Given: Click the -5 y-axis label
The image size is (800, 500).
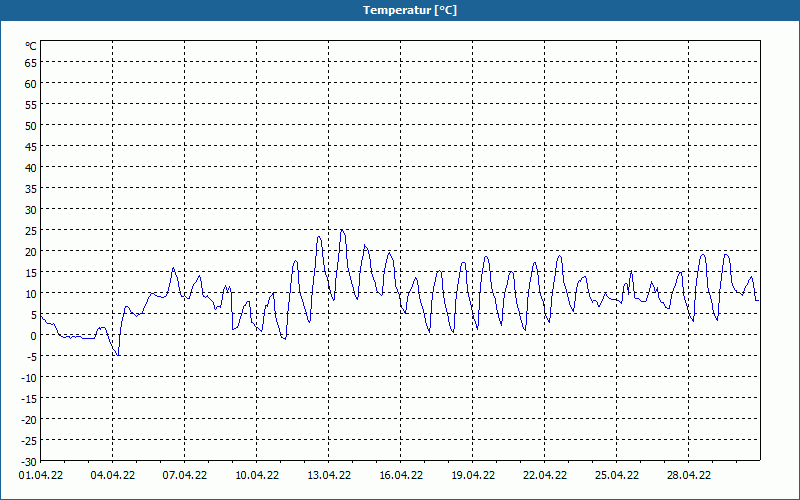Looking at the screenshot, I should [32, 357].
